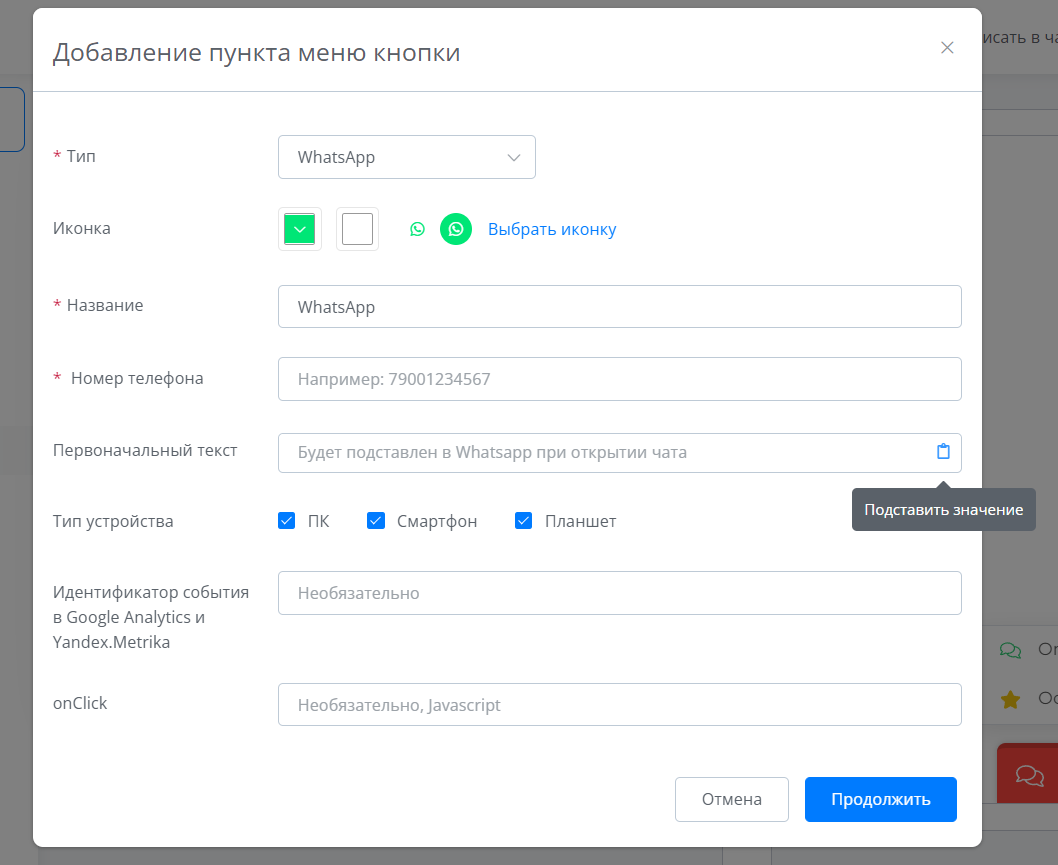The height and width of the screenshot is (865, 1058).
Task: Focus the onClick Javascript input field
Action: pyautogui.click(x=619, y=705)
